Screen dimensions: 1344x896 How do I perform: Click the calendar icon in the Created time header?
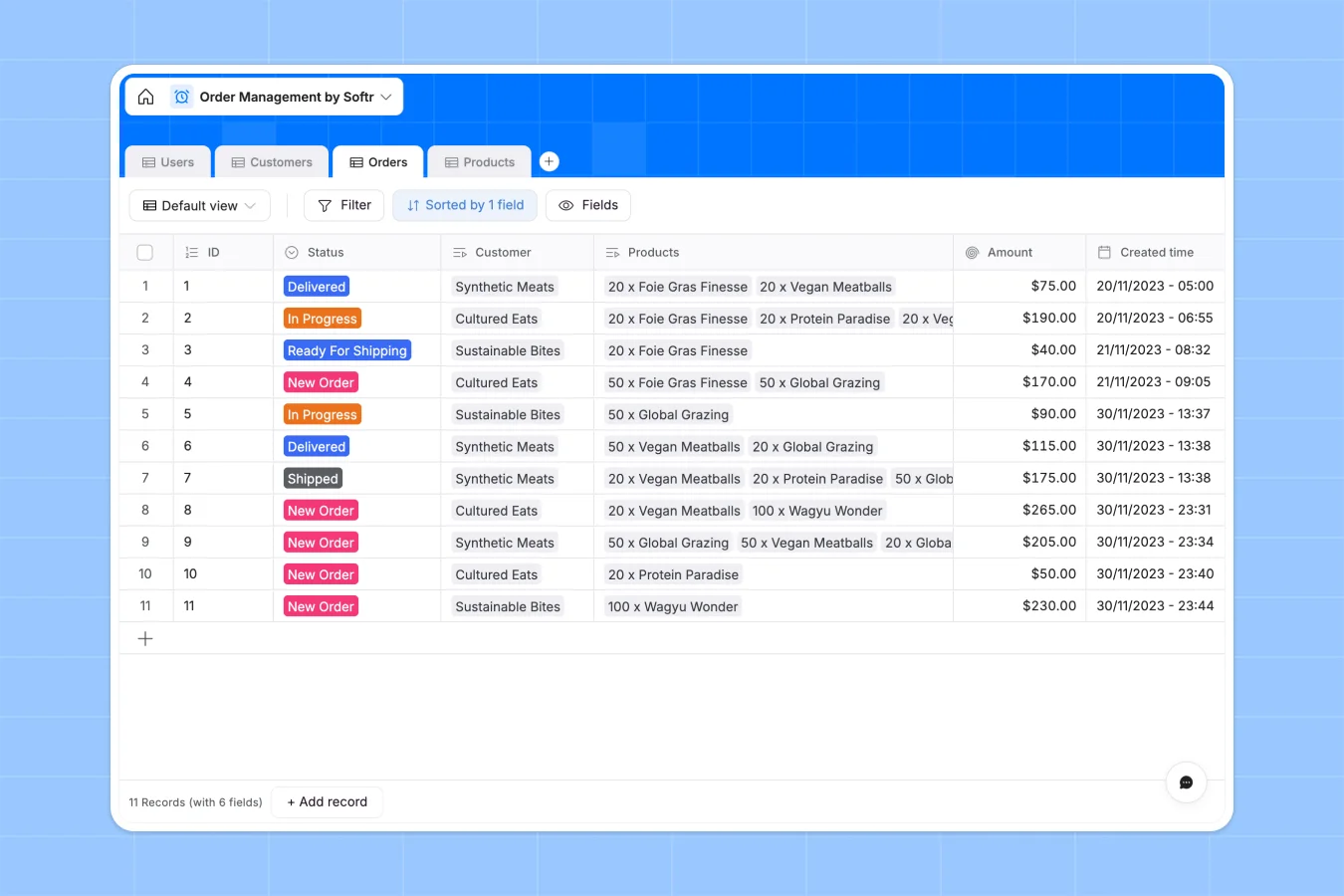[1105, 252]
